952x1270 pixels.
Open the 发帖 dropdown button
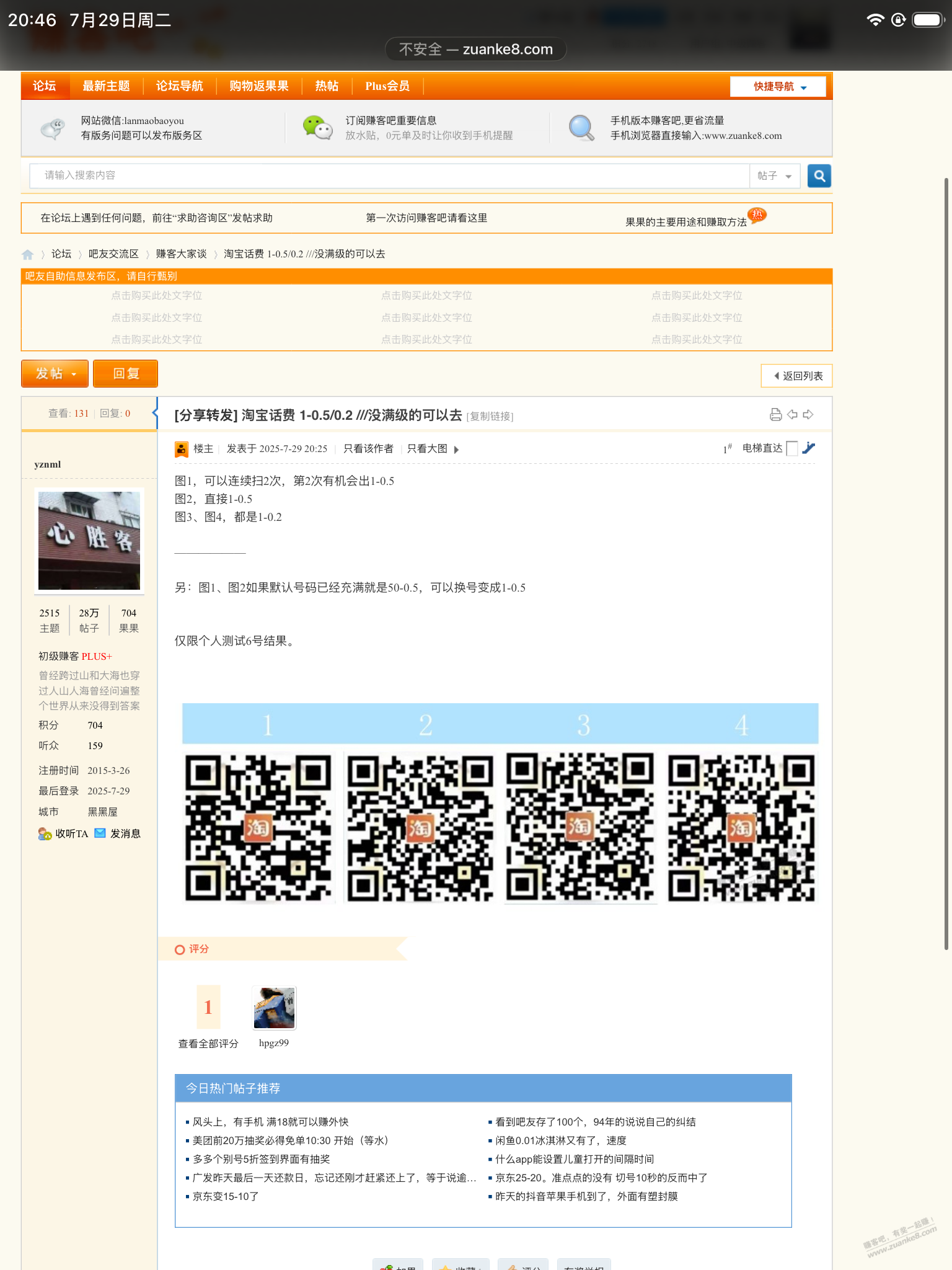click(55, 373)
